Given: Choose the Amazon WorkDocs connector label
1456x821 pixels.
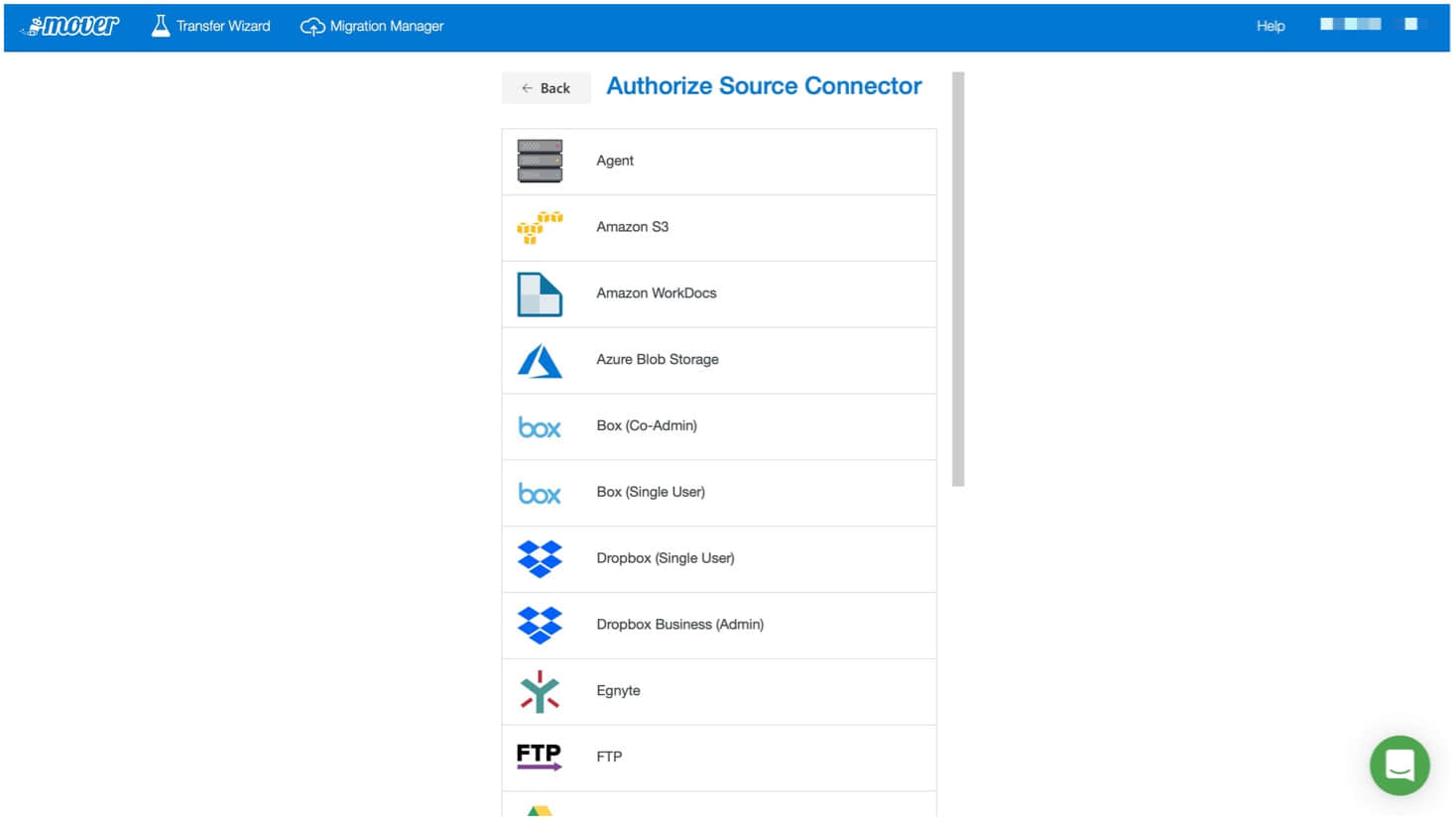Looking at the screenshot, I should (x=657, y=293).
